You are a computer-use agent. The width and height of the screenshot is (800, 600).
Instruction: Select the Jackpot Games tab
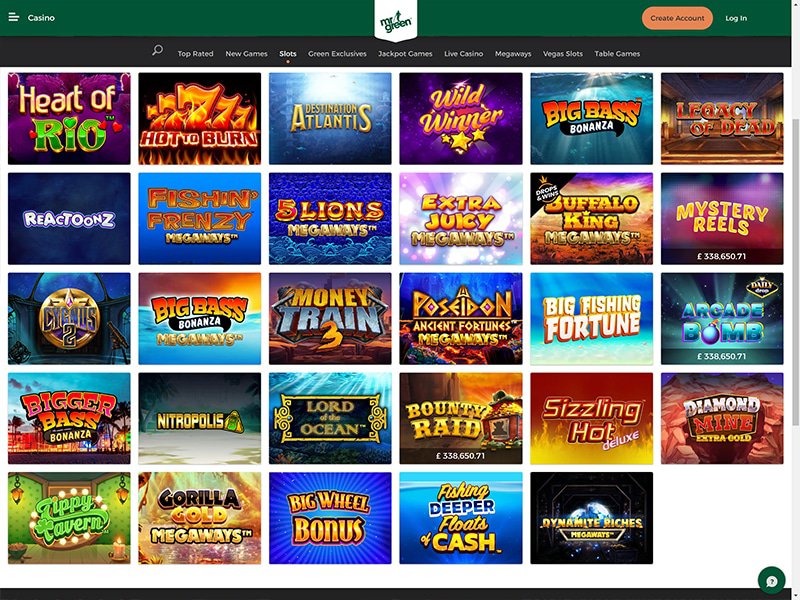point(405,54)
